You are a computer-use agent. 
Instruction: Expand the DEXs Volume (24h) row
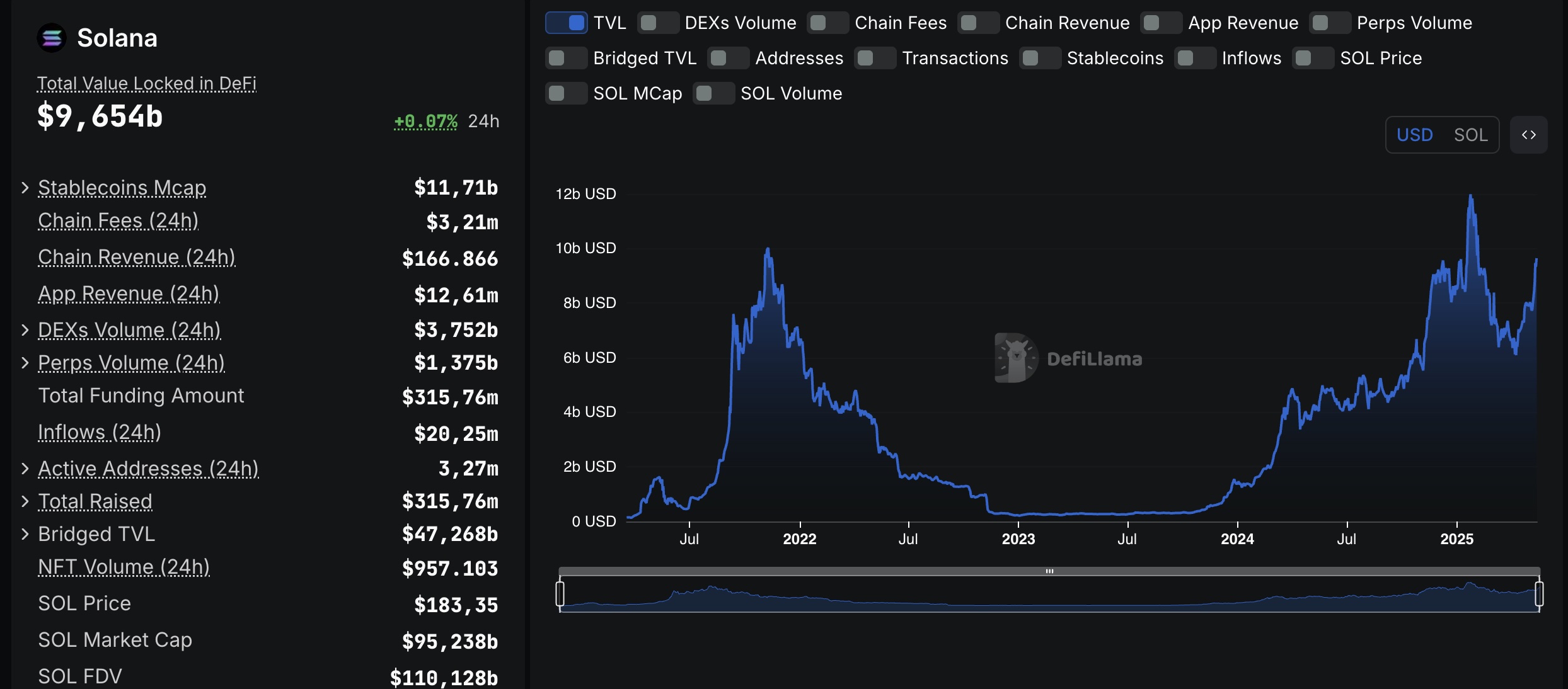(25, 330)
